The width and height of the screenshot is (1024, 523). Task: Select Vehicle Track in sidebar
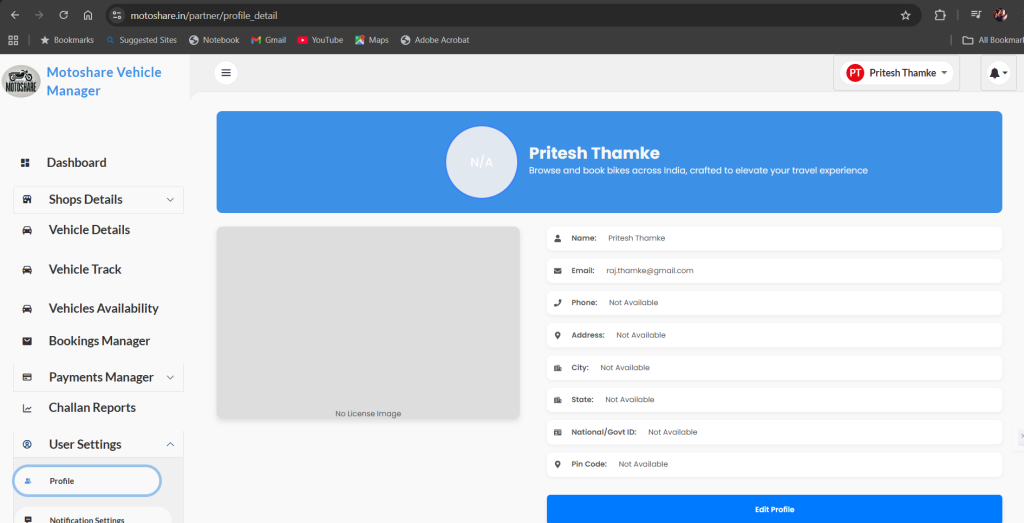[85, 269]
